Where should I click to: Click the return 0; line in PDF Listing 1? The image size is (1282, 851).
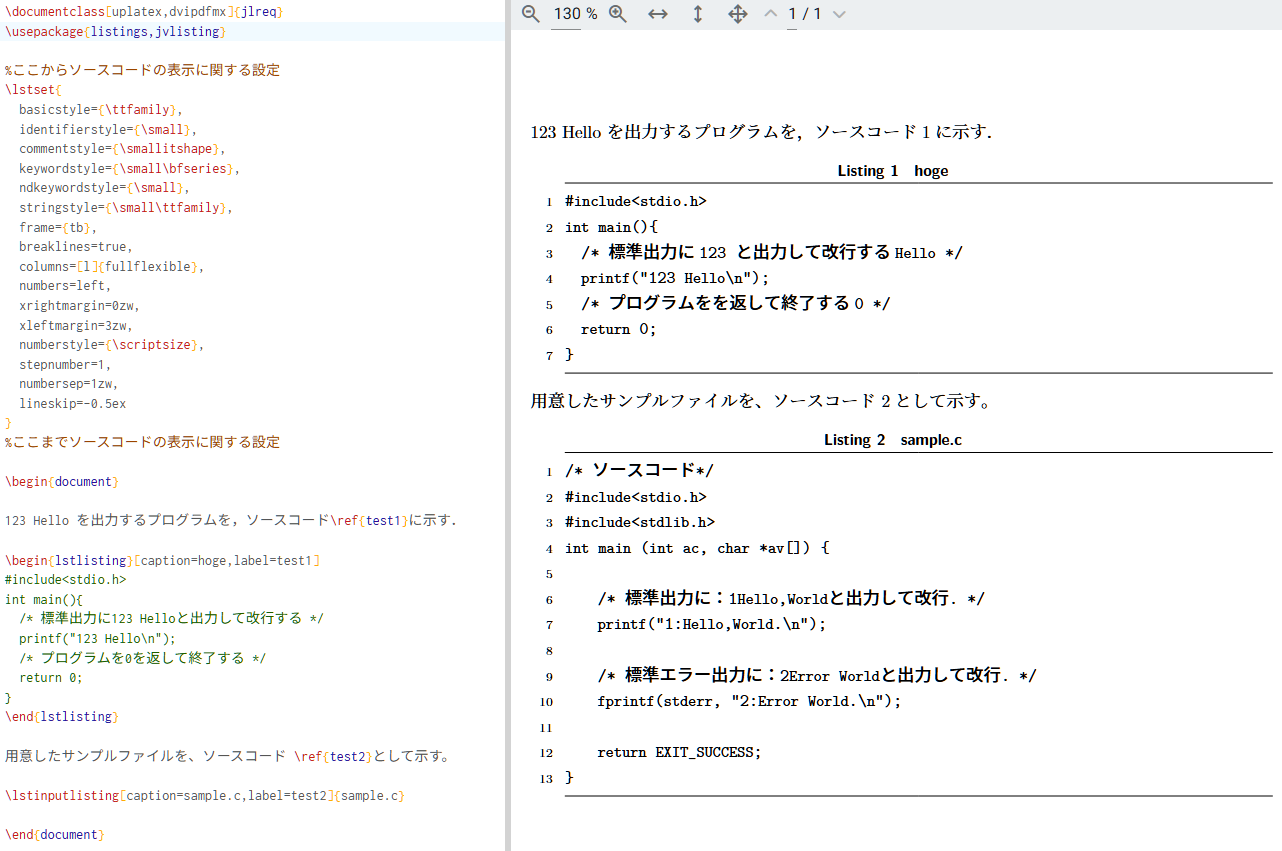[x=618, y=329]
